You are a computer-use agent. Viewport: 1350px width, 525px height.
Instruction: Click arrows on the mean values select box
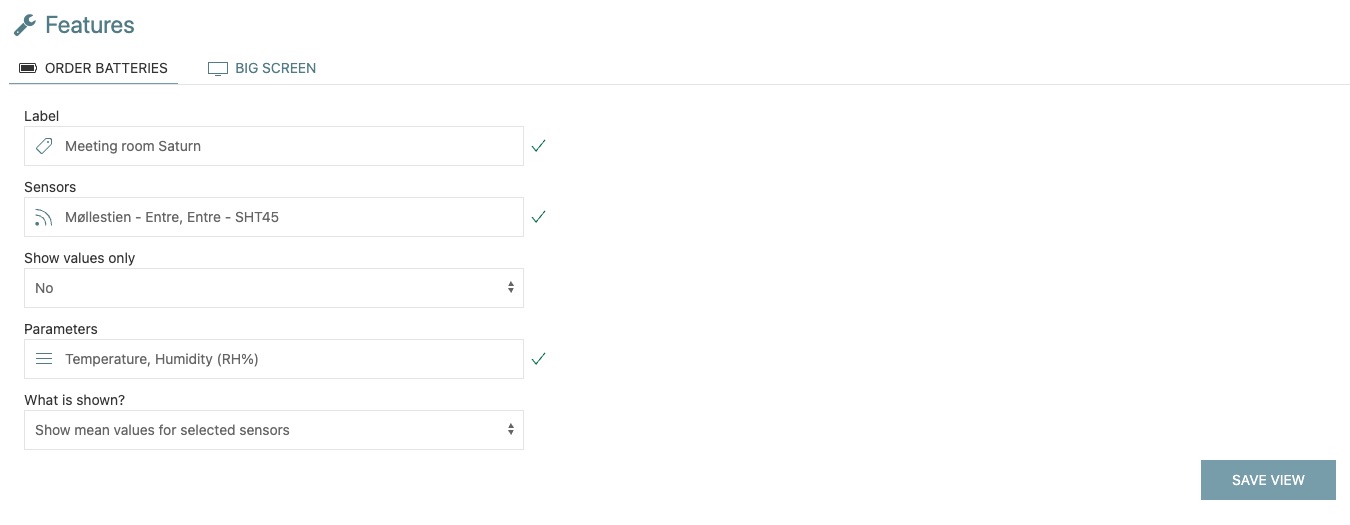[510, 430]
